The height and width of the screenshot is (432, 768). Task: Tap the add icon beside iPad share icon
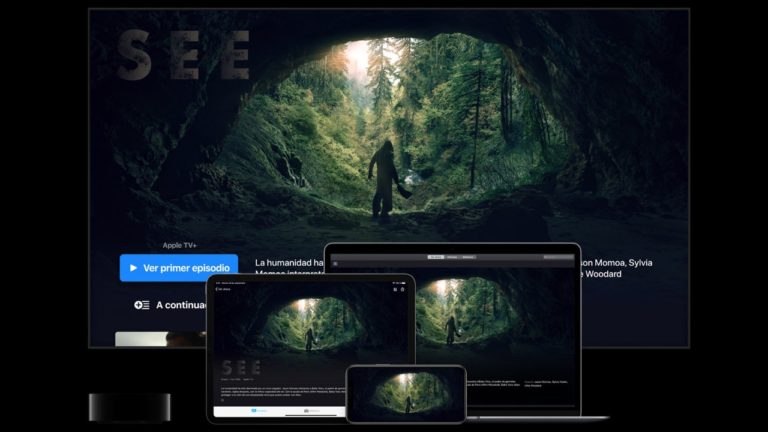click(x=395, y=289)
